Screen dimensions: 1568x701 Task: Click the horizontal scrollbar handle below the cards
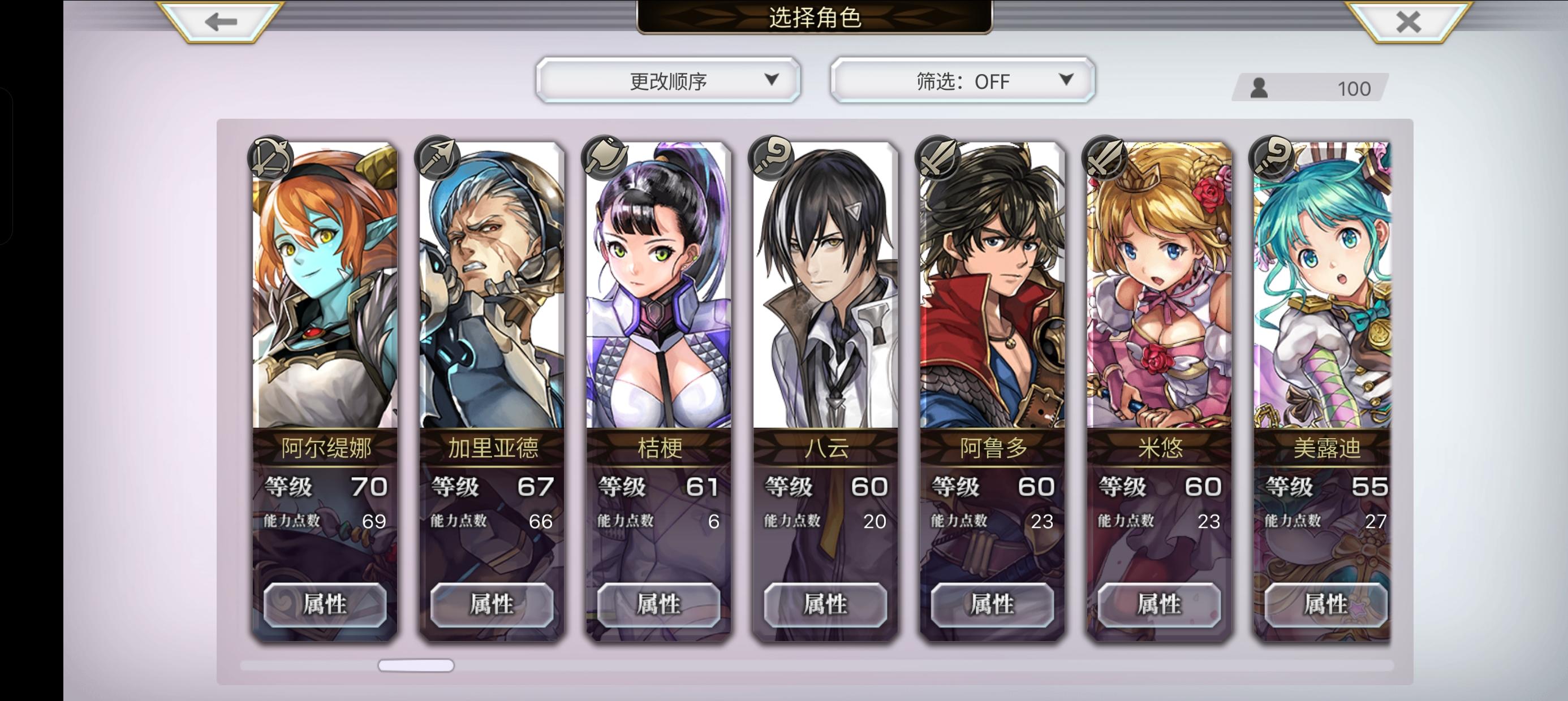point(416,666)
